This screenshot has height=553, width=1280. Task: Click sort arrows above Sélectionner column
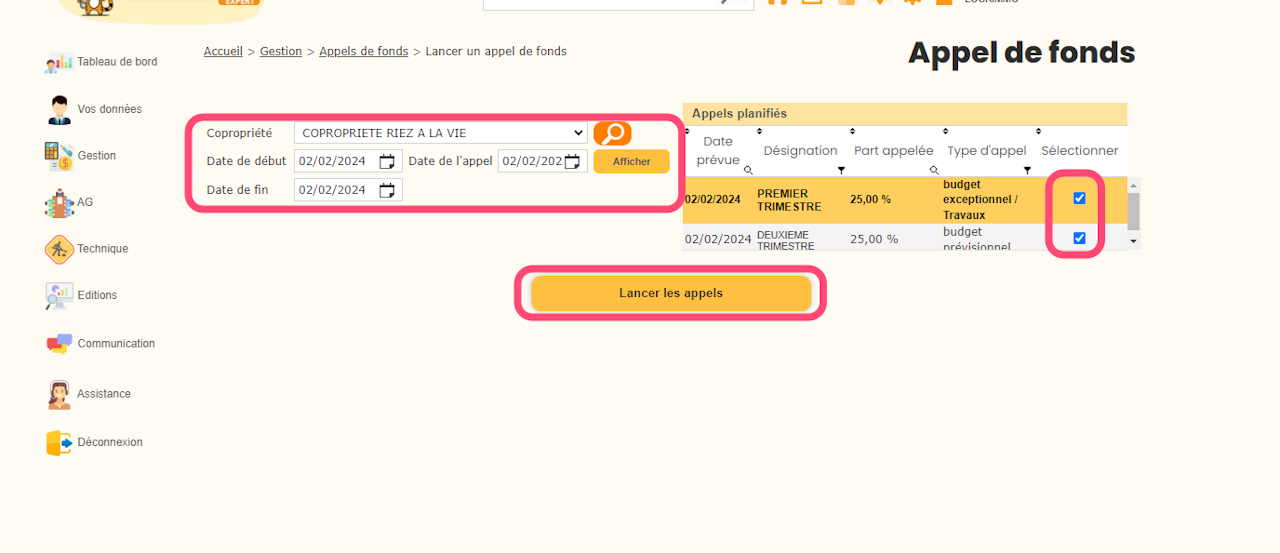[1038, 131]
